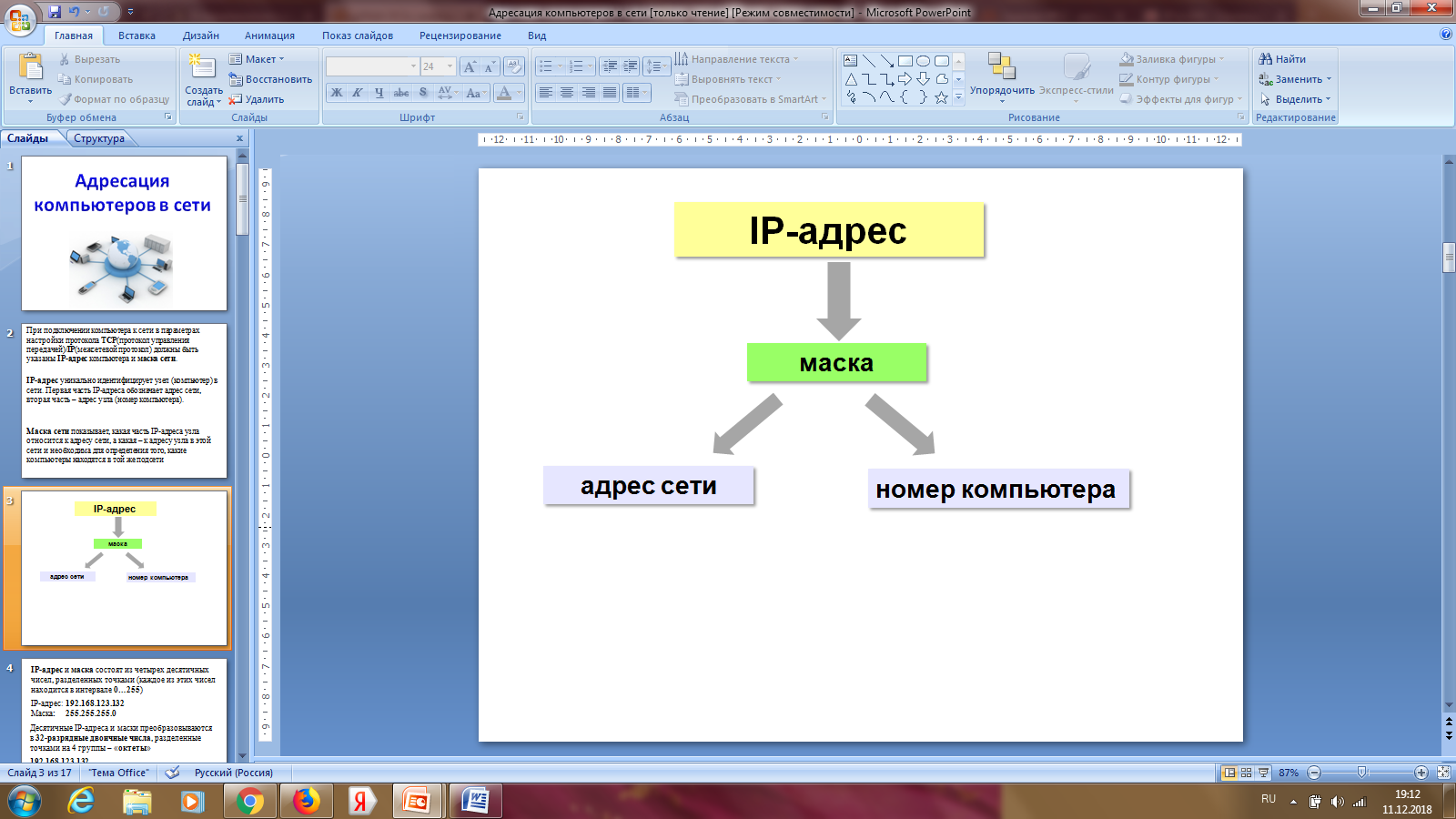The width and height of the screenshot is (1456, 819).
Task: Toggle Justify text alignment
Action: tap(610, 93)
